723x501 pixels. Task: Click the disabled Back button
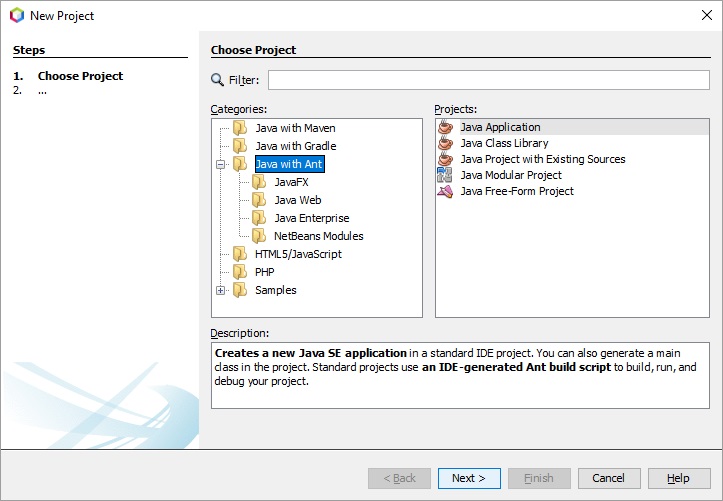[x=399, y=478]
